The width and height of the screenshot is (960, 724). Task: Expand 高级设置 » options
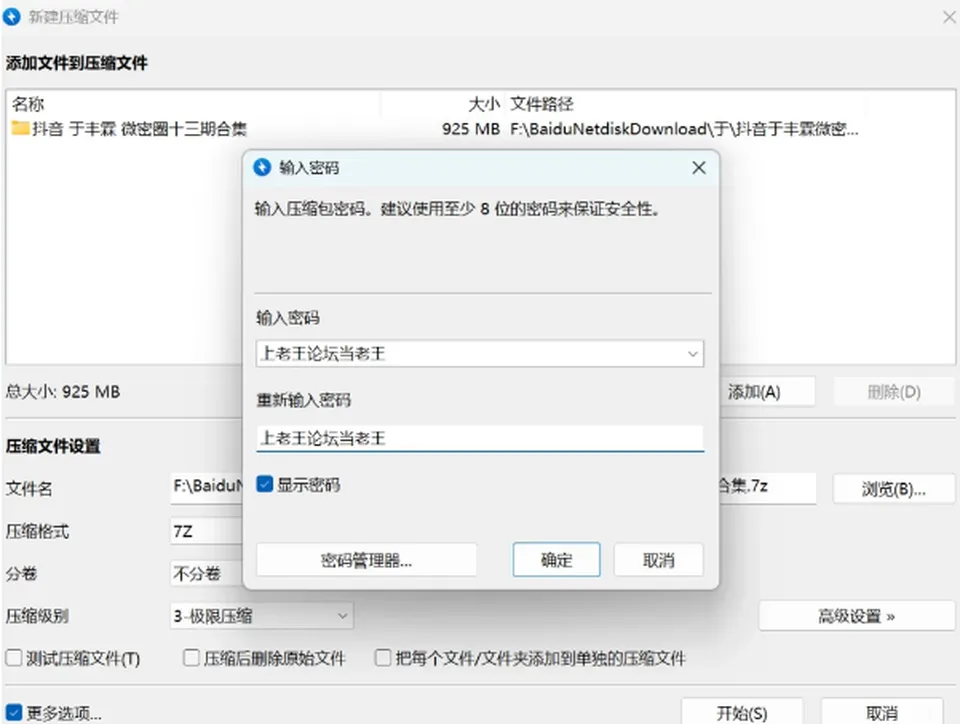[x=857, y=616]
